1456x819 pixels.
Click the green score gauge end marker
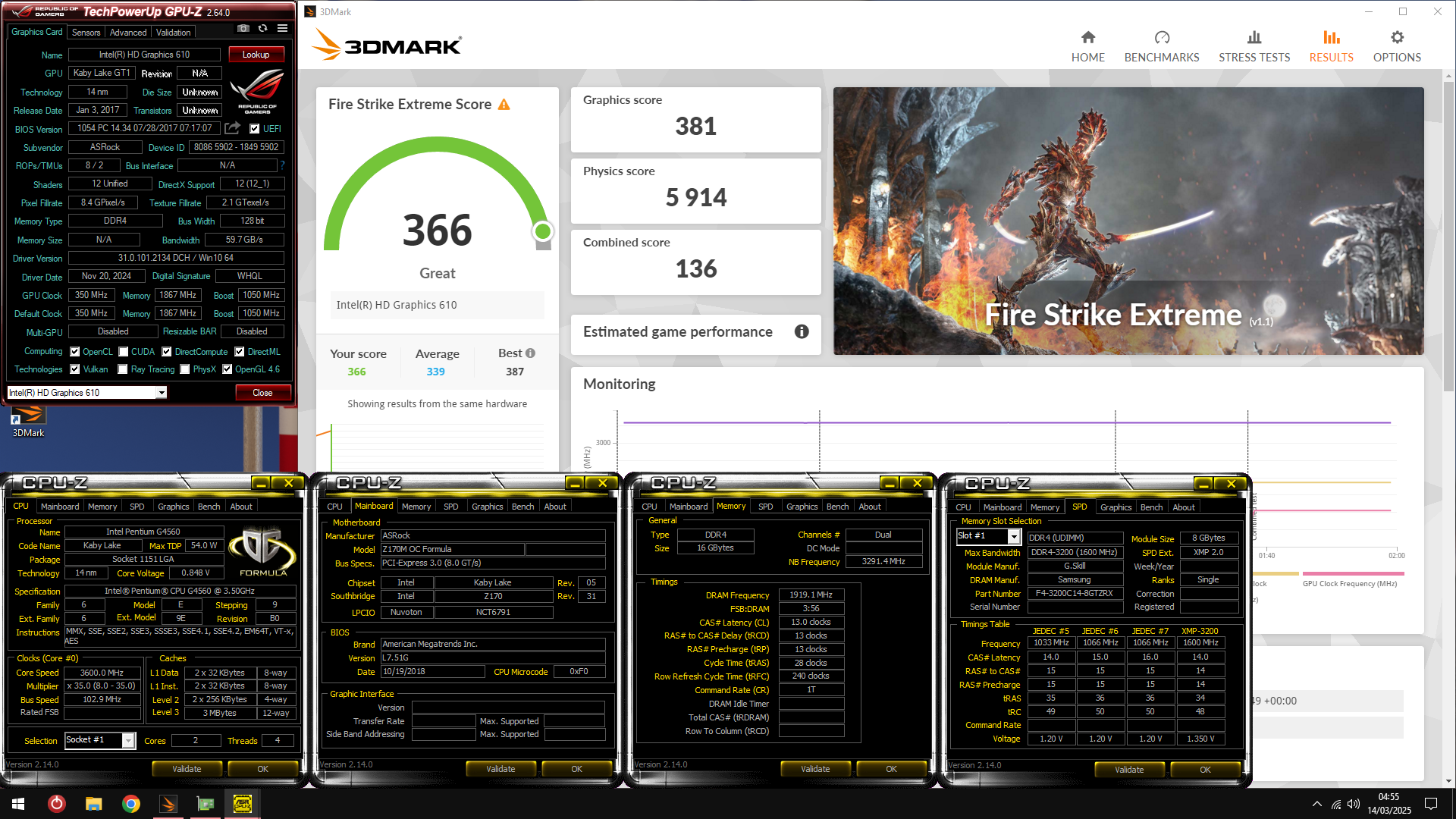542,231
